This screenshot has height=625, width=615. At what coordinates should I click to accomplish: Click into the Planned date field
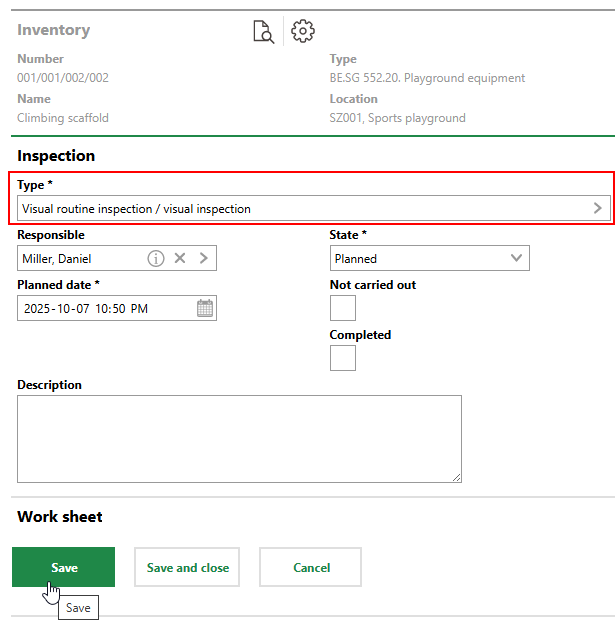pos(100,308)
